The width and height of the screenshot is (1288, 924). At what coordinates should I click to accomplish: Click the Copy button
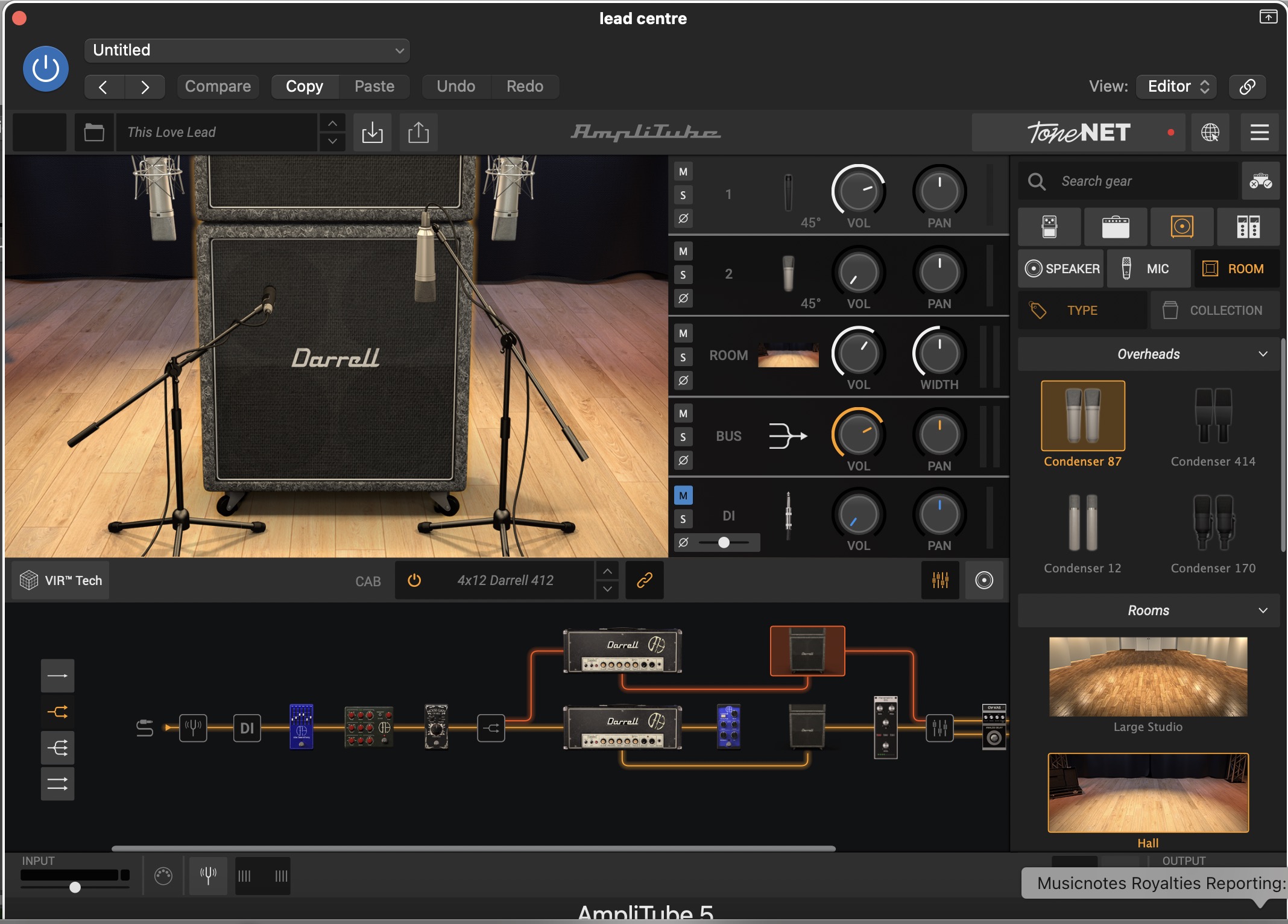pos(305,87)
